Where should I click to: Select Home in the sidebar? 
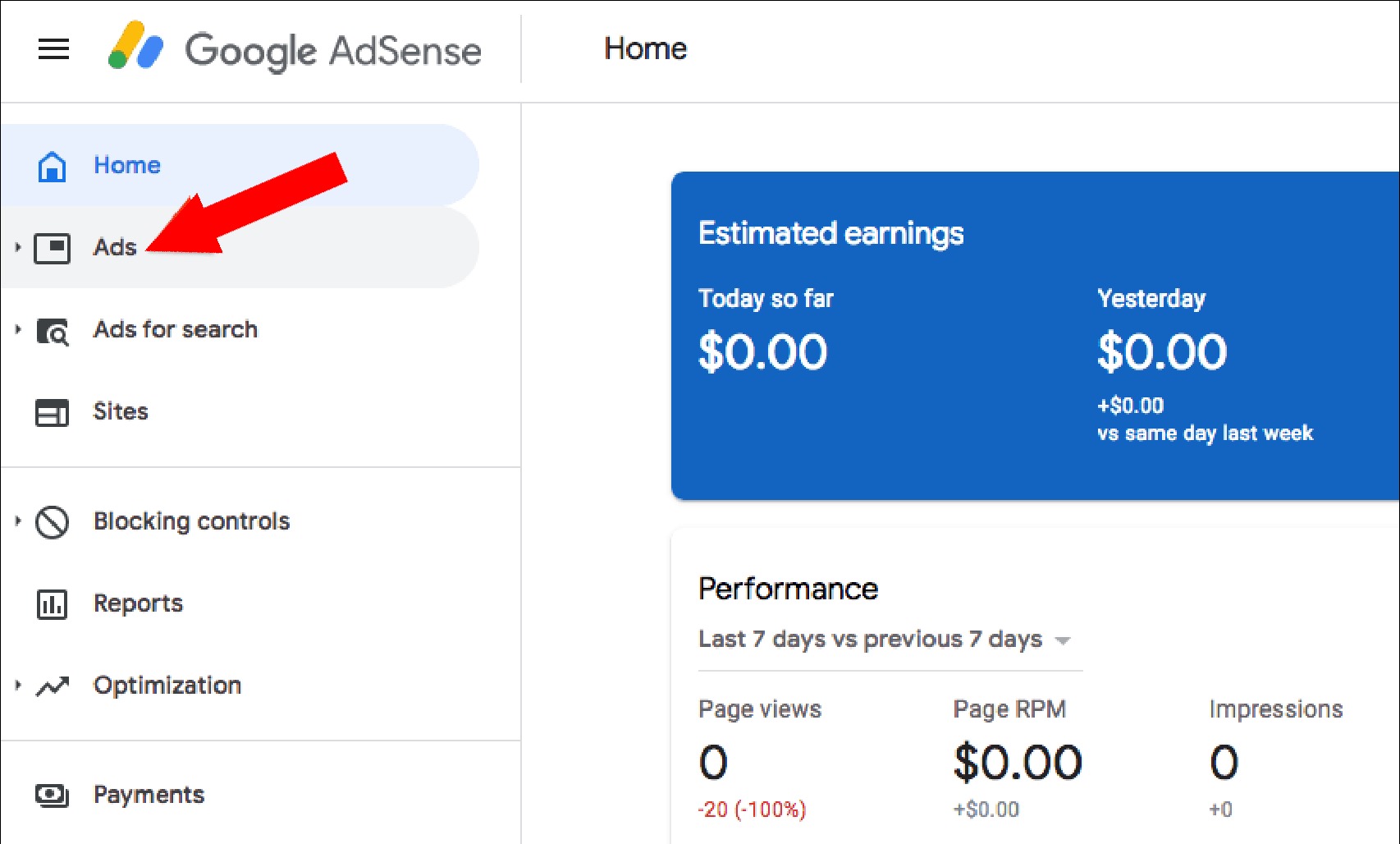pos(240,165)
